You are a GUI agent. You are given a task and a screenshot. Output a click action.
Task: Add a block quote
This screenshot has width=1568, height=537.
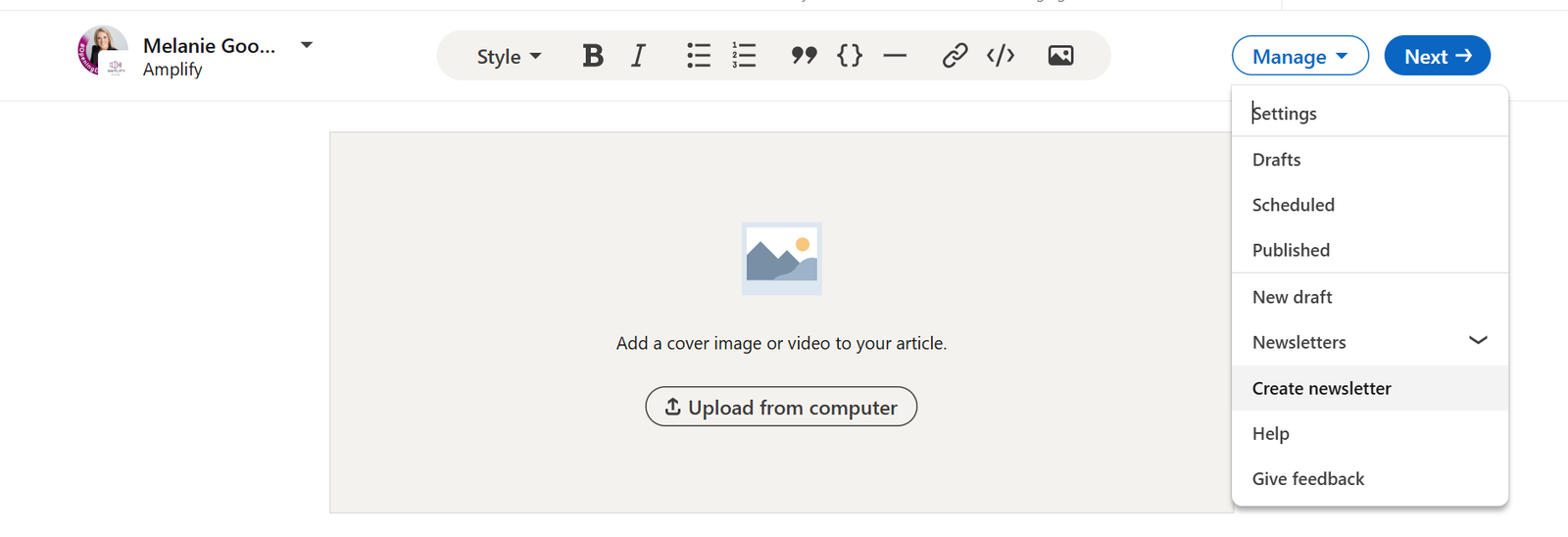804,56
